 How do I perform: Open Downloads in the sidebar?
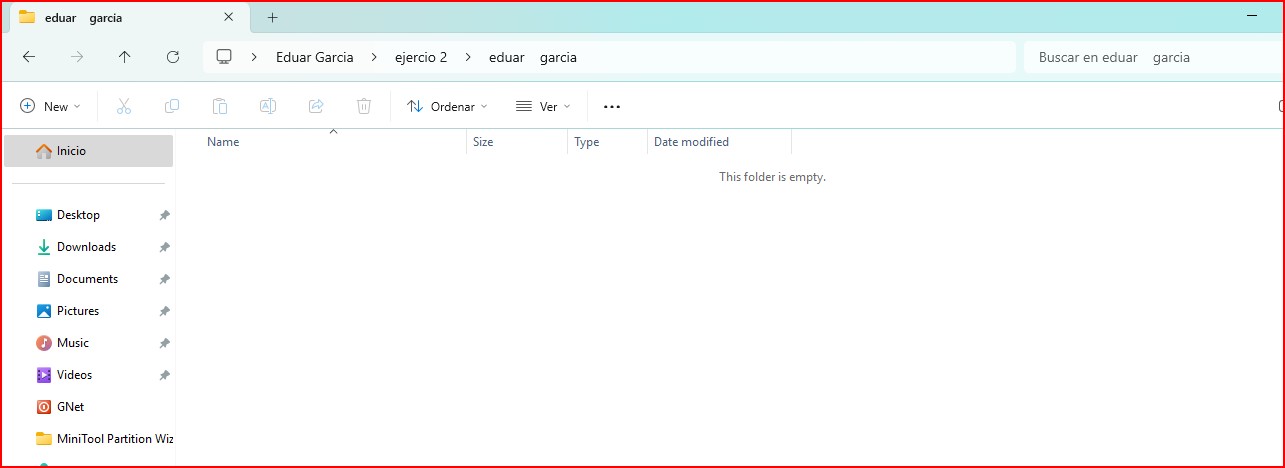coord(86,247)
